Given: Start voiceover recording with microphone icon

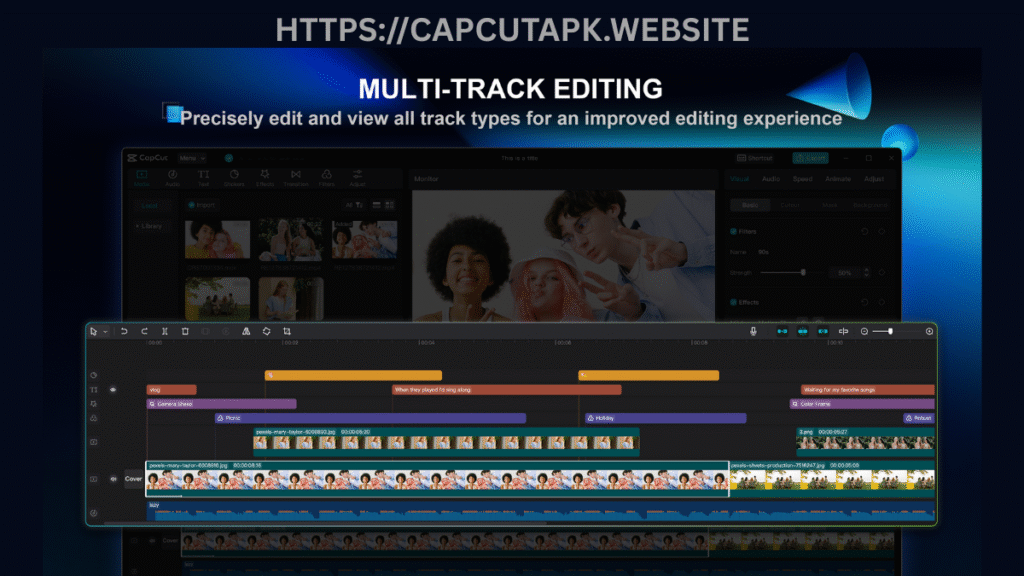Looking at the screenshot, I should pos(753,332).
